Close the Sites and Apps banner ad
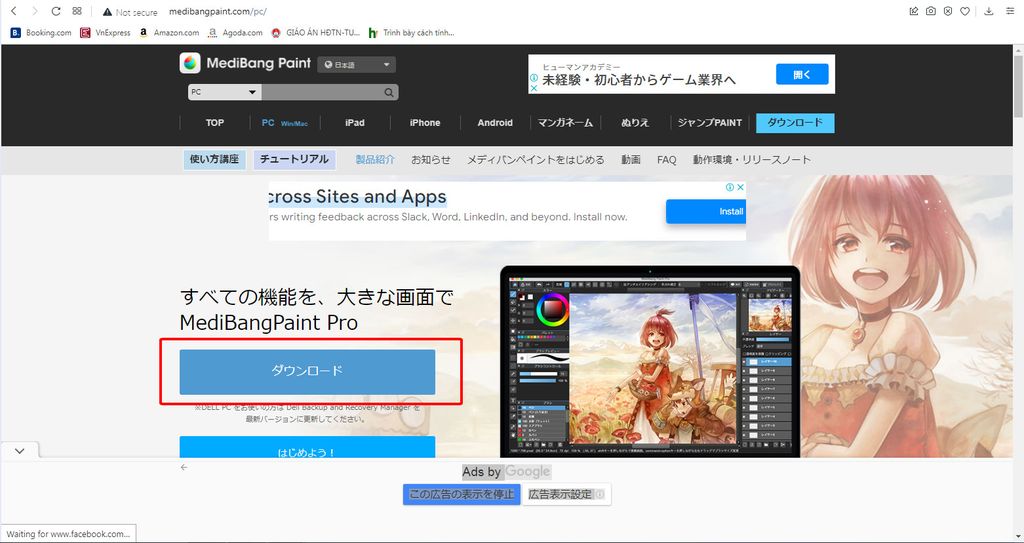 click(741, 187)
